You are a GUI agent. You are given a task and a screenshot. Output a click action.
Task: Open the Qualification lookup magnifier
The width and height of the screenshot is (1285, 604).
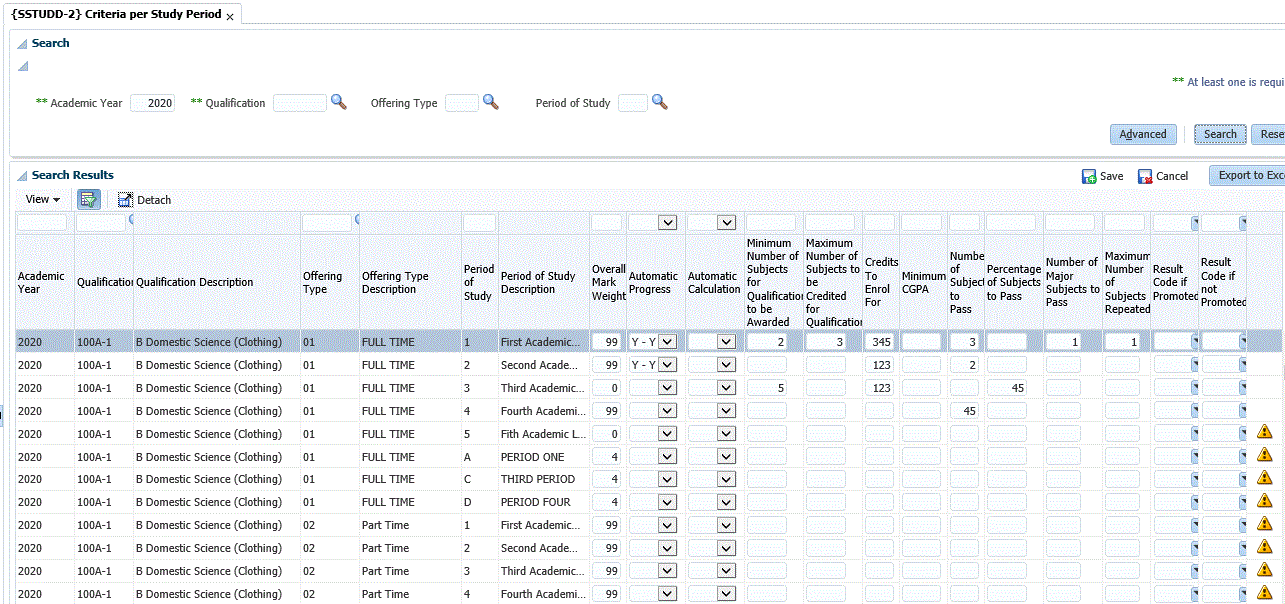tap(339, 102)
